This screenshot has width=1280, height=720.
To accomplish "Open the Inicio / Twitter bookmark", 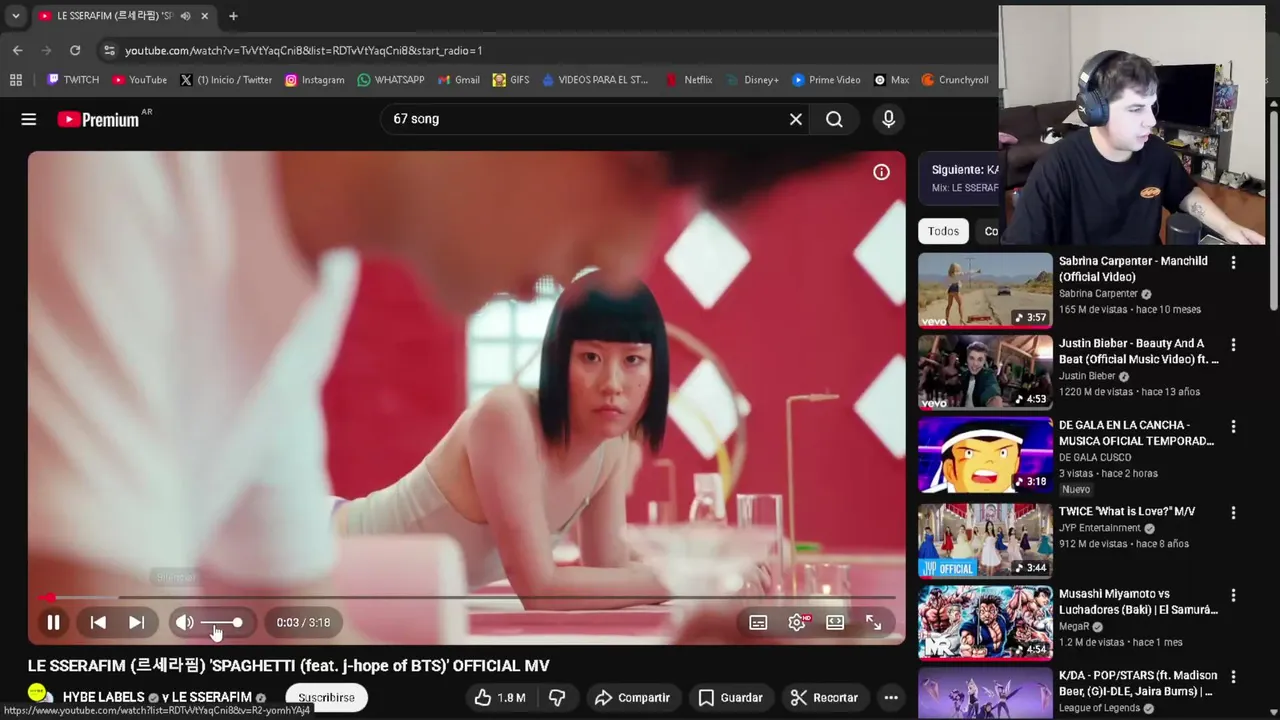I will (x=226, y=80).
